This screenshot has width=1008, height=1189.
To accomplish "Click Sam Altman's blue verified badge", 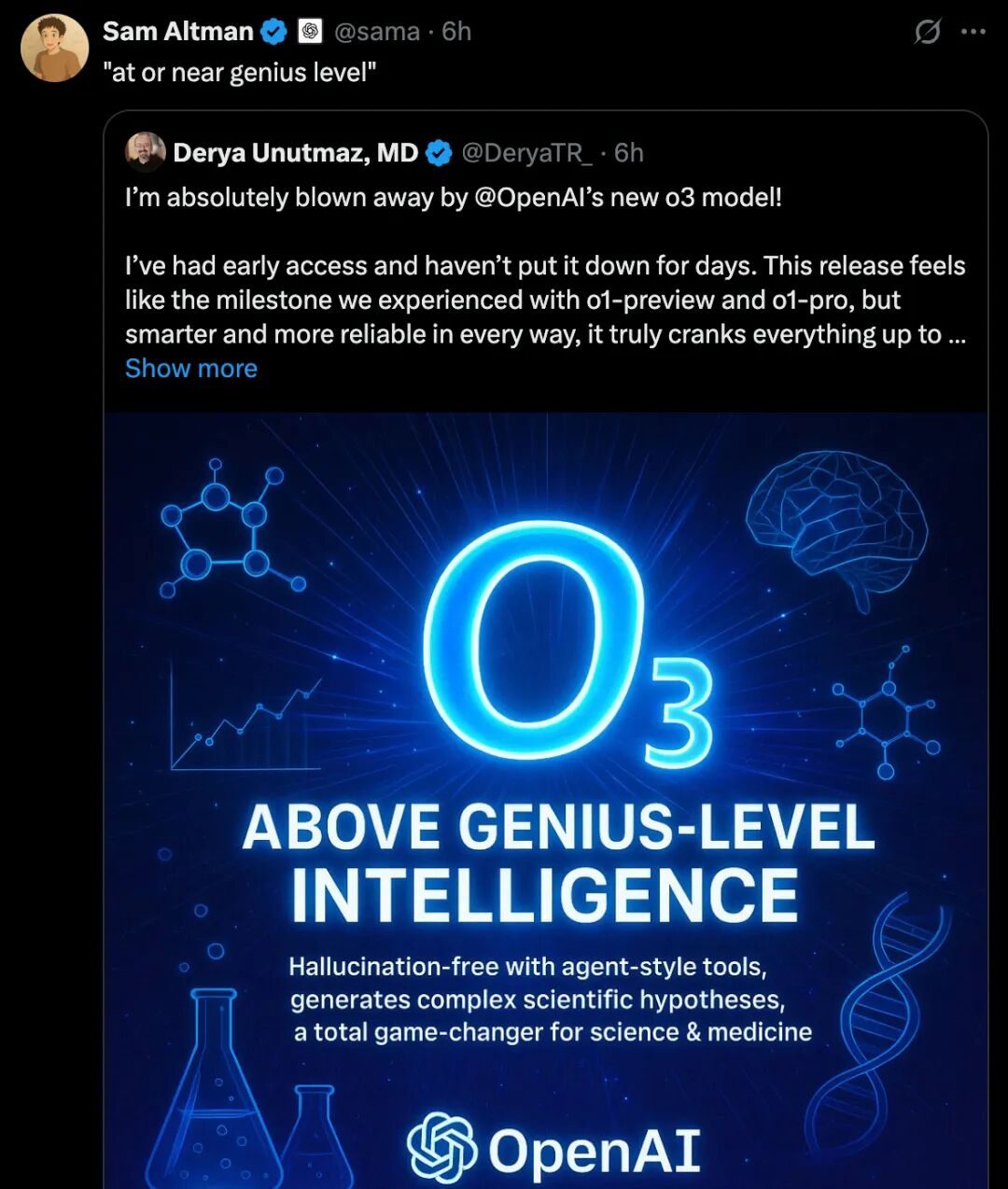I will (x=273, y=32).
